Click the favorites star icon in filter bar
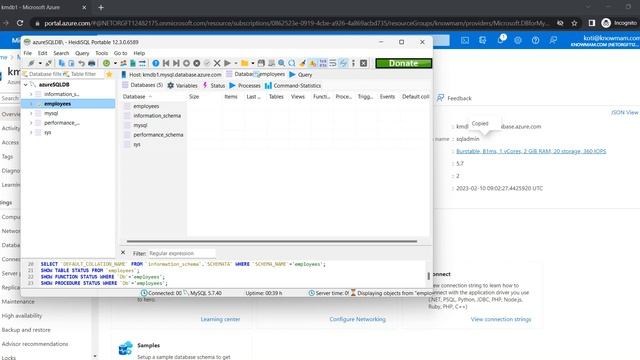The height and width of the screenshot is (360, 640). click(109, 74)
